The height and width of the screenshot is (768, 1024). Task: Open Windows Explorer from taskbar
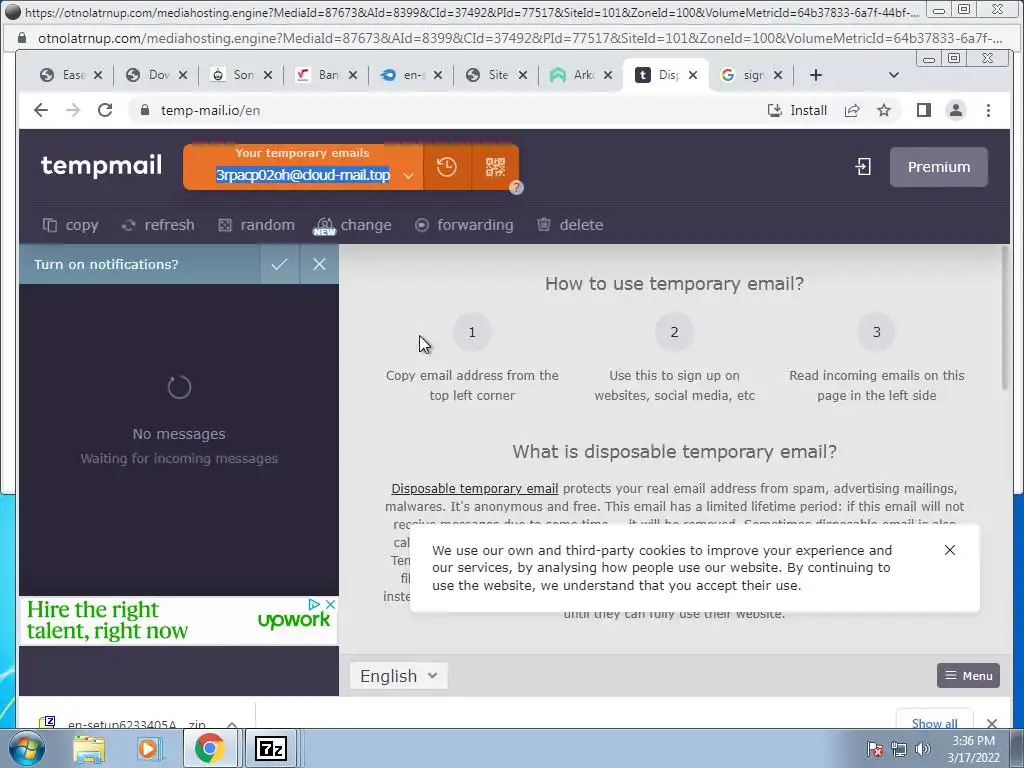[x=89, y=748]
